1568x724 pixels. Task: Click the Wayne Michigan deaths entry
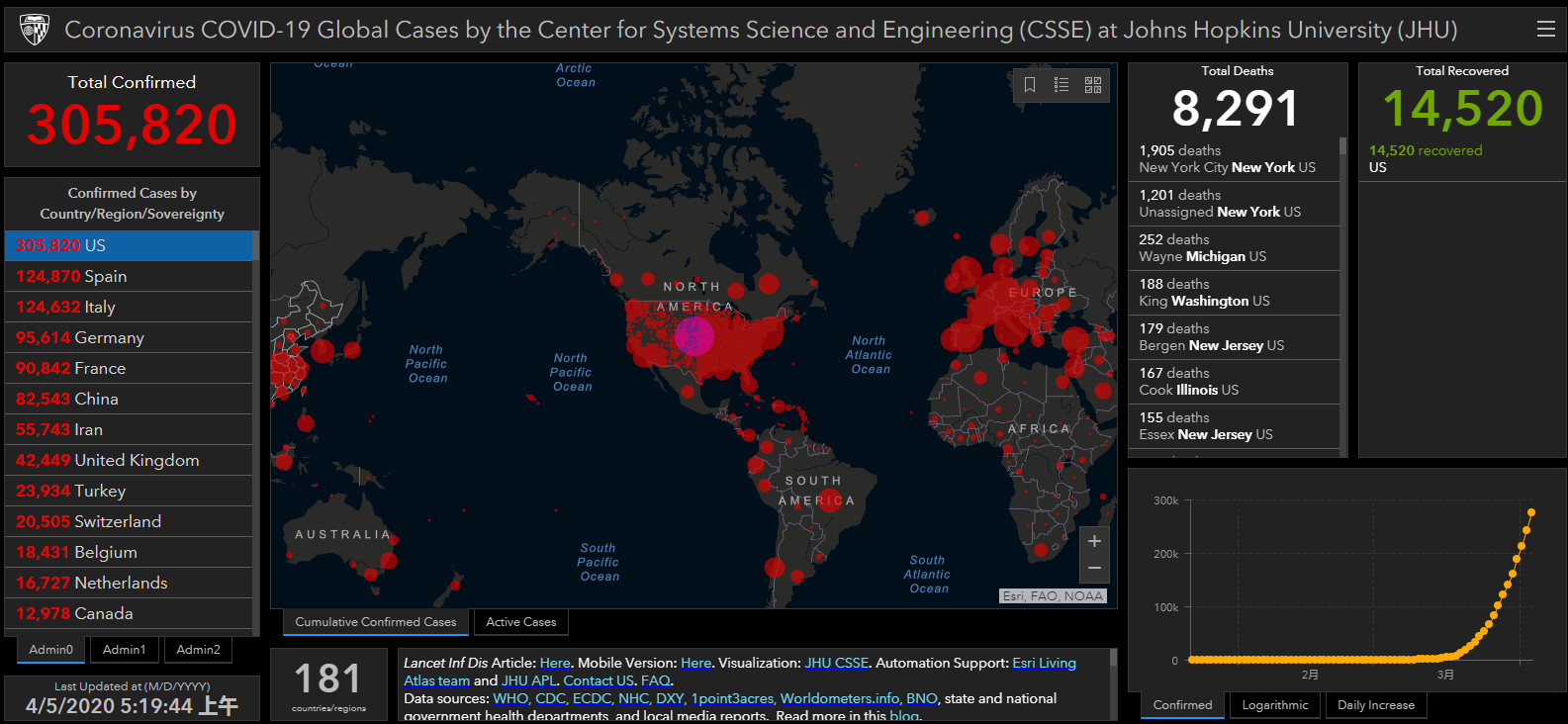(x=1234, y=248)
